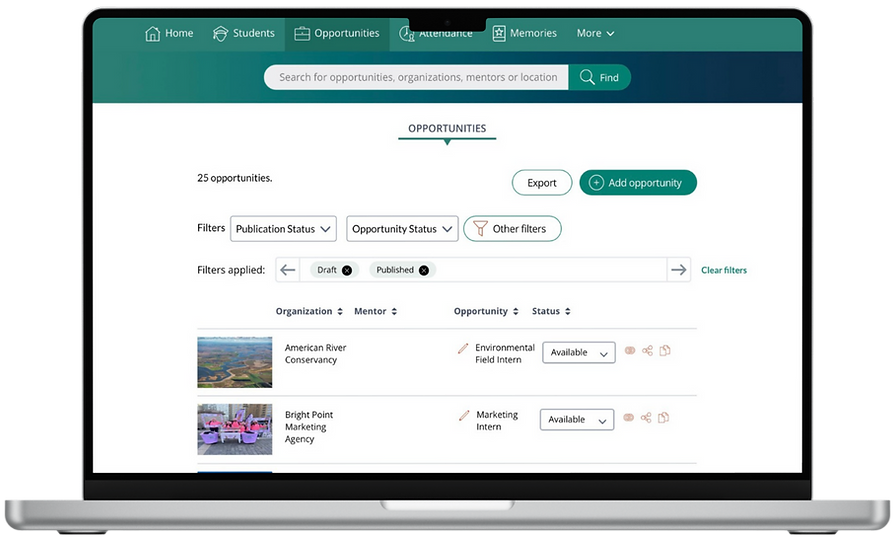Screen dimensions: 896x551
Task: Move applied filters right with arrow
Action: (679, 270)
